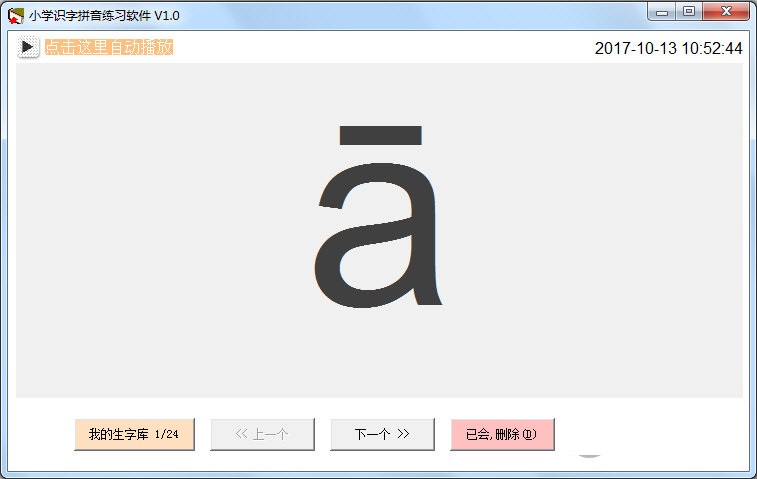Click the window title text 小学识字拼音练习软件 V1.0
757x479 pixels.
point(104,15)
